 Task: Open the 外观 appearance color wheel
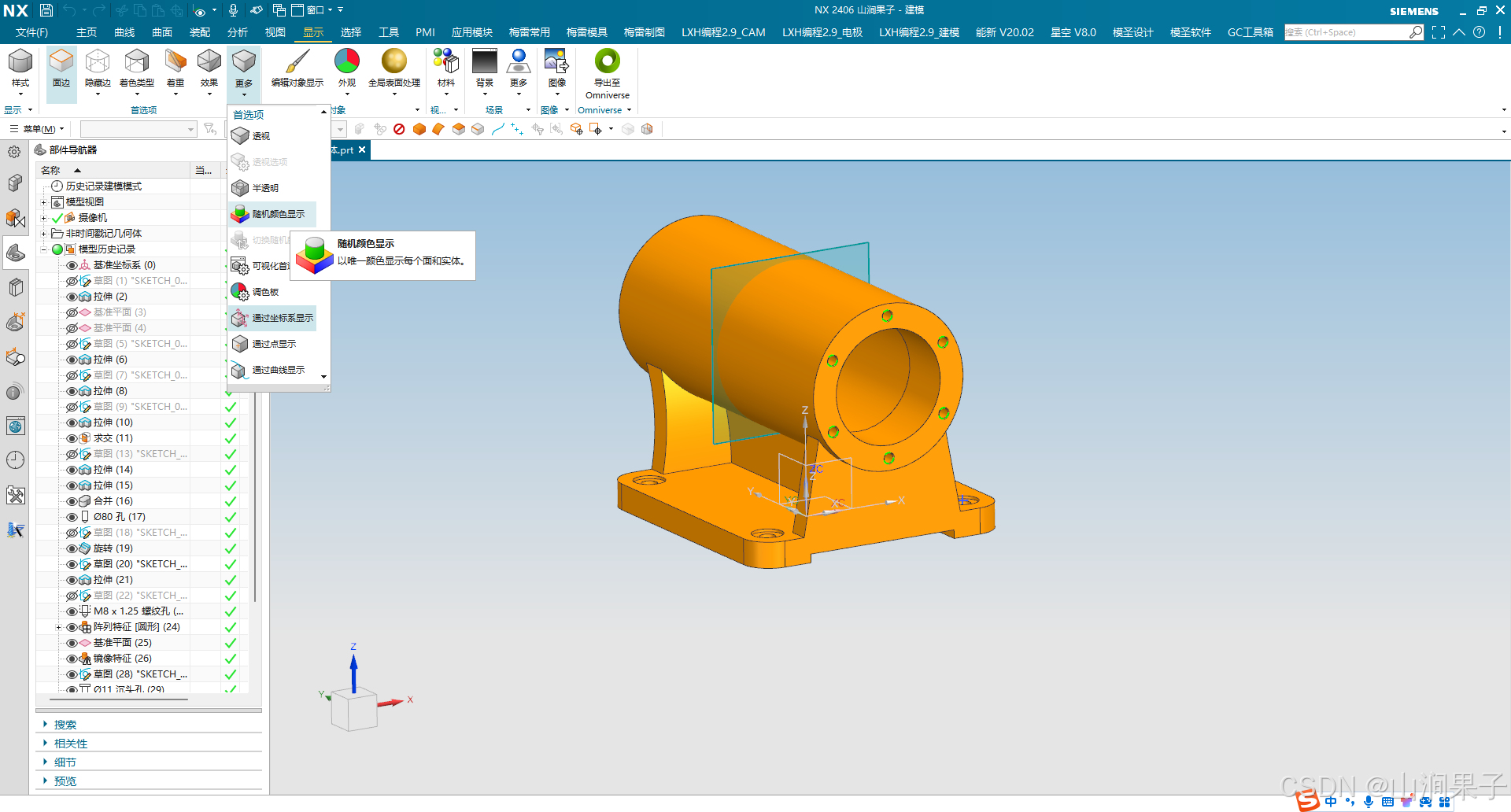click(x=347, y=72)
